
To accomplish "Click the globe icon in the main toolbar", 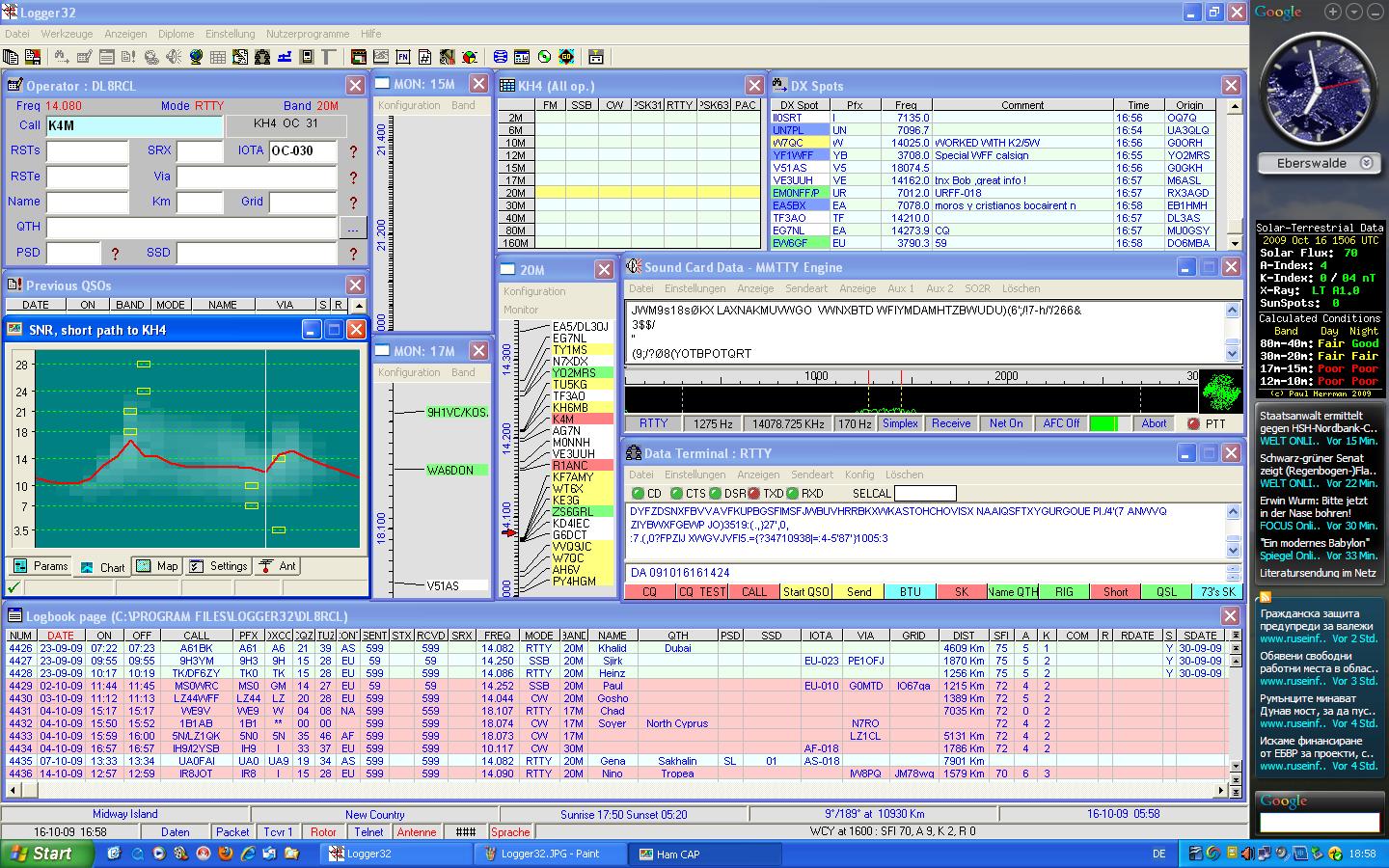I will (x=196, y=57).
